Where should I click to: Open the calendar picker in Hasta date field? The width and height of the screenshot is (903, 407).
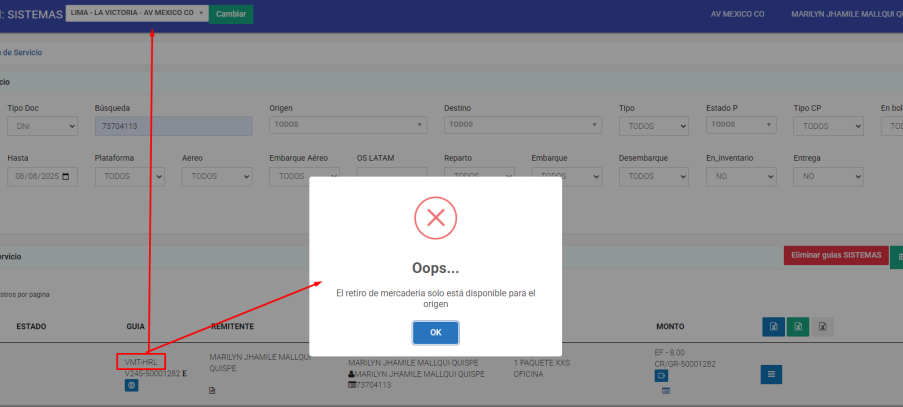click(66, 176)
